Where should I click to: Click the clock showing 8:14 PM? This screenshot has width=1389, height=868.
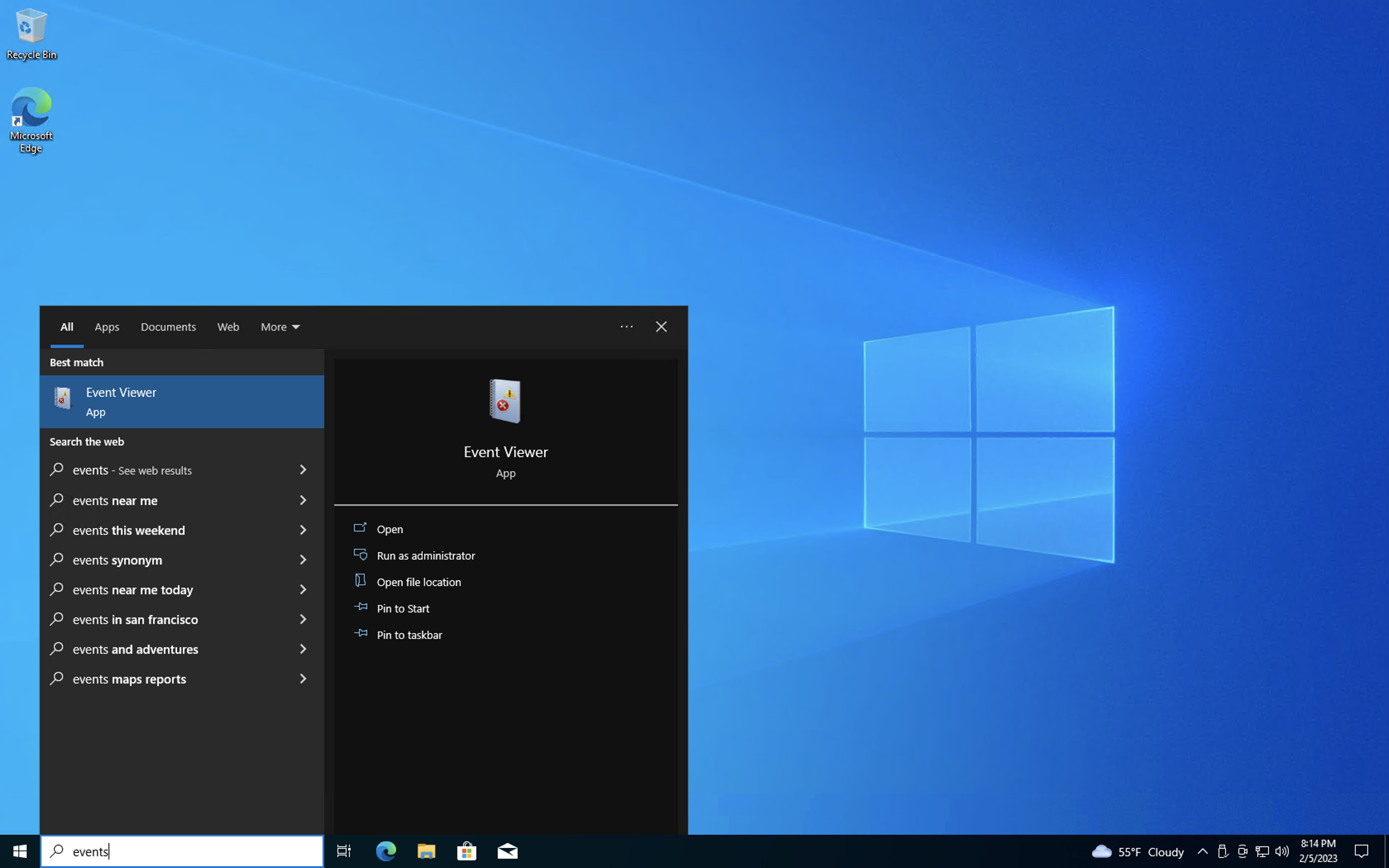pyautogui.click(x=1318, y=843)
